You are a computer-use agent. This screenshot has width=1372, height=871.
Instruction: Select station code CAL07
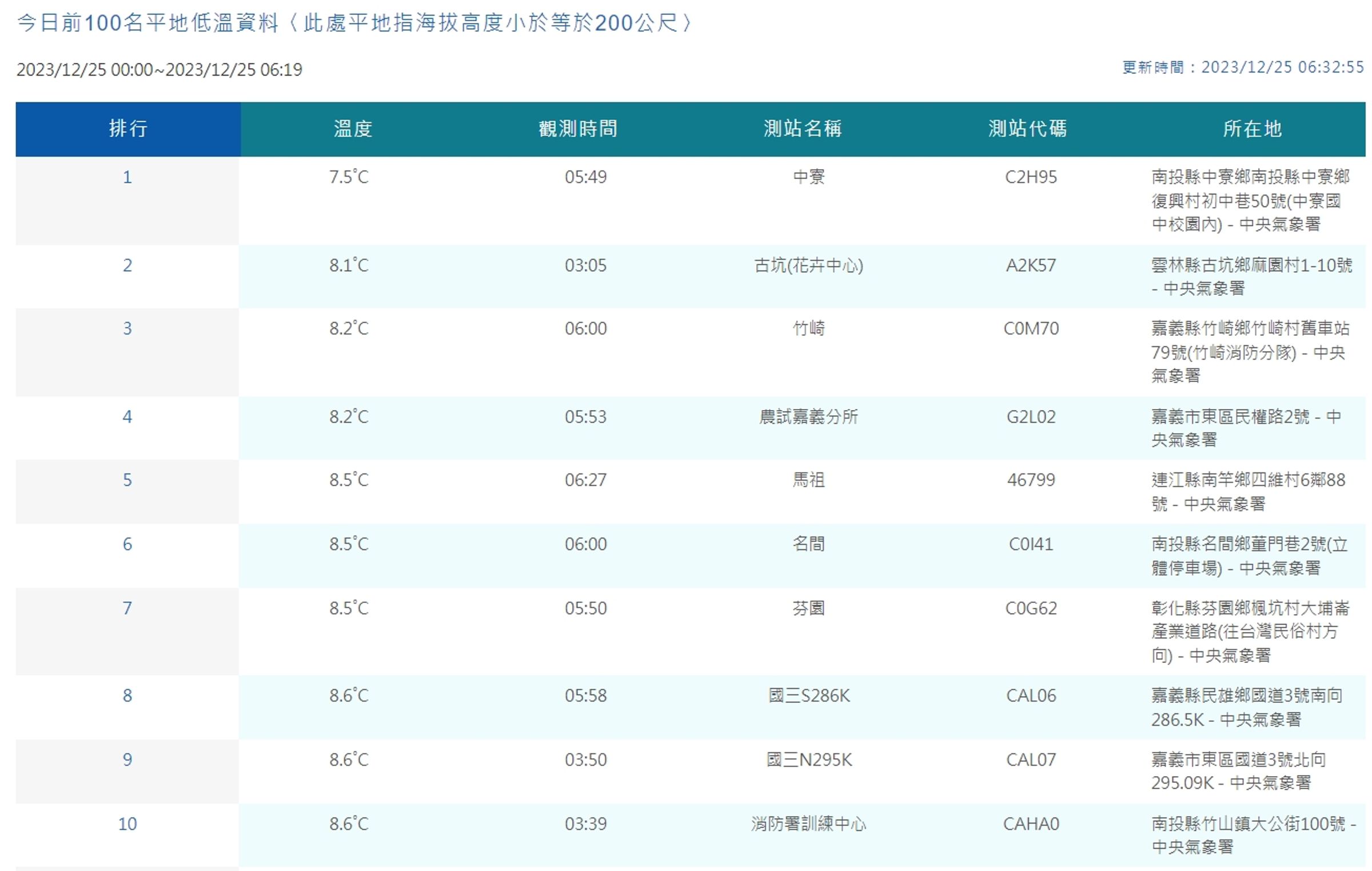1031,759
